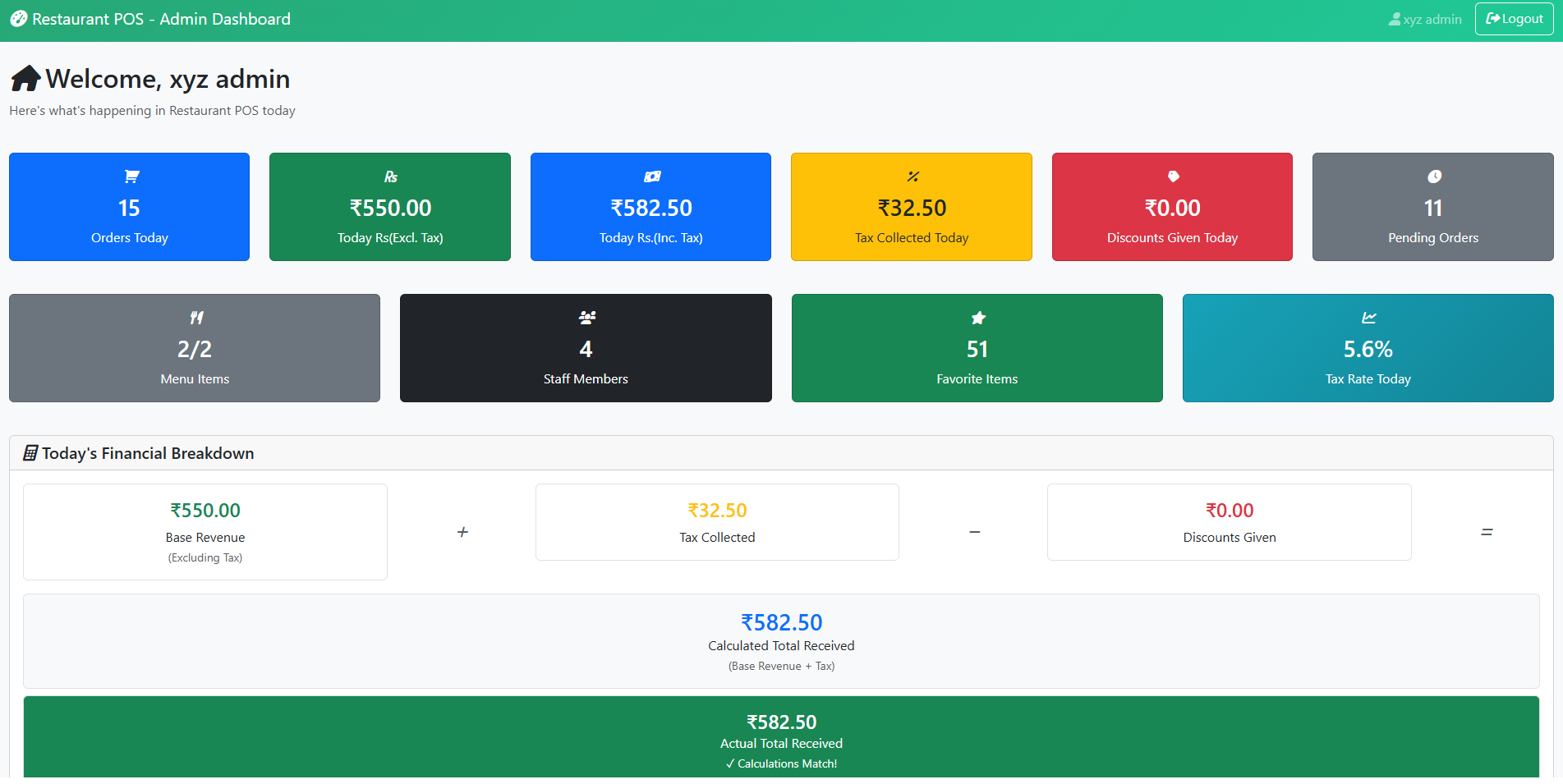Open Today's Financial Breakdown header
Viewport: 1563px width, 784px height.
[148, 452]
